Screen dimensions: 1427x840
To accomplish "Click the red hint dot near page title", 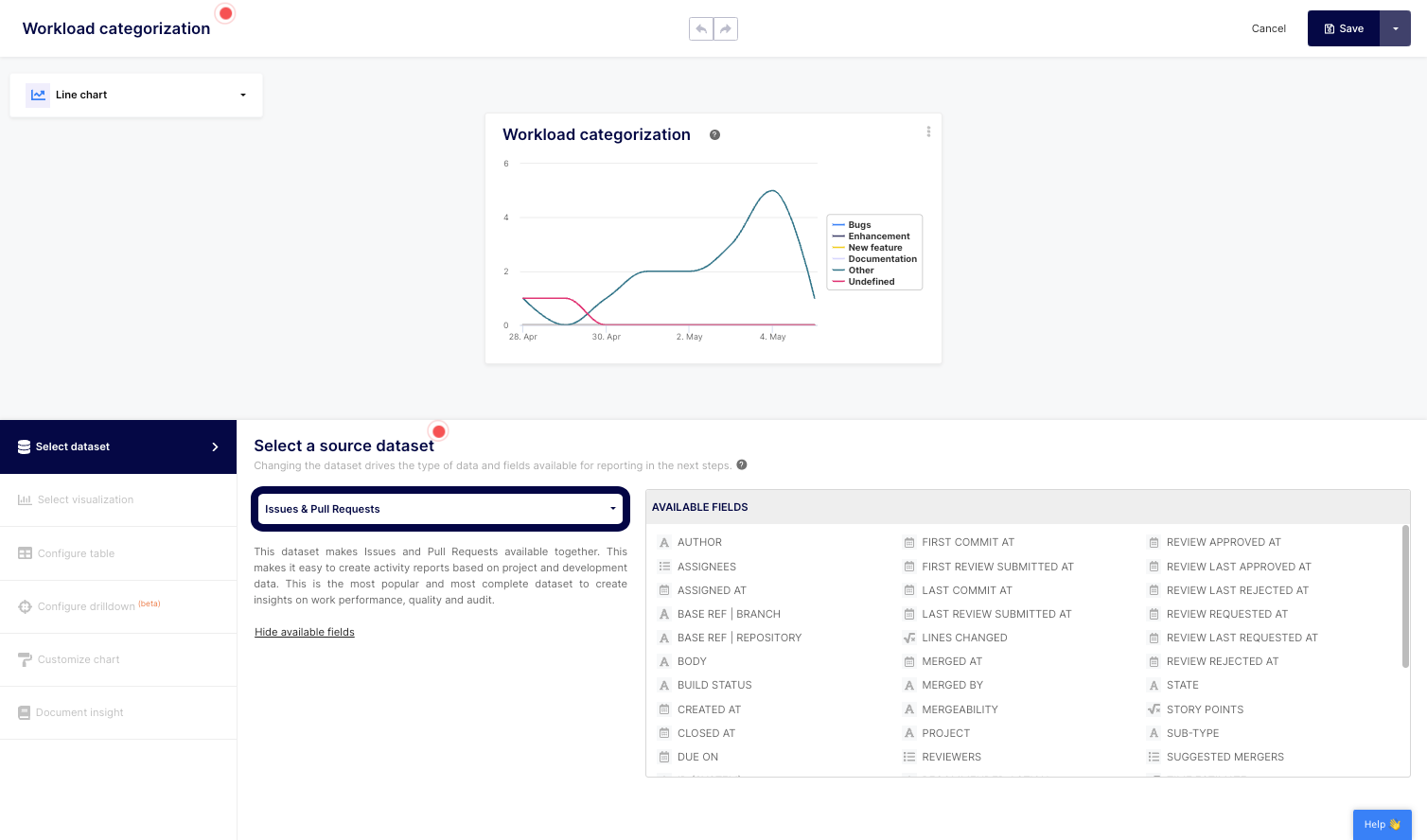I will click(x=225, y=13).
